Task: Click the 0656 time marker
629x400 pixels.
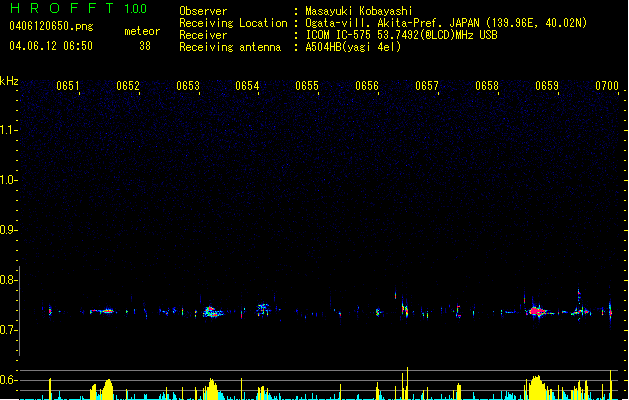Action: pyautogui.click(x=367, y=86)
